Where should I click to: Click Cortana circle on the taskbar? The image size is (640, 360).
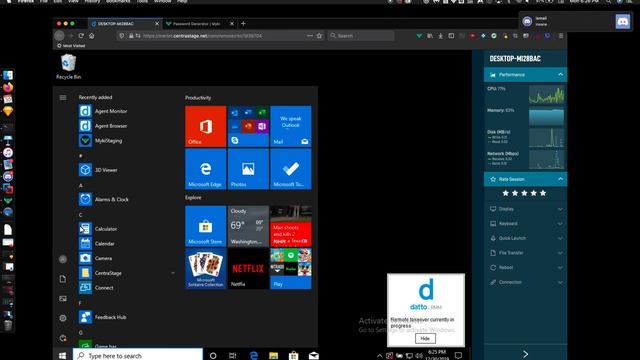(213, 356)
